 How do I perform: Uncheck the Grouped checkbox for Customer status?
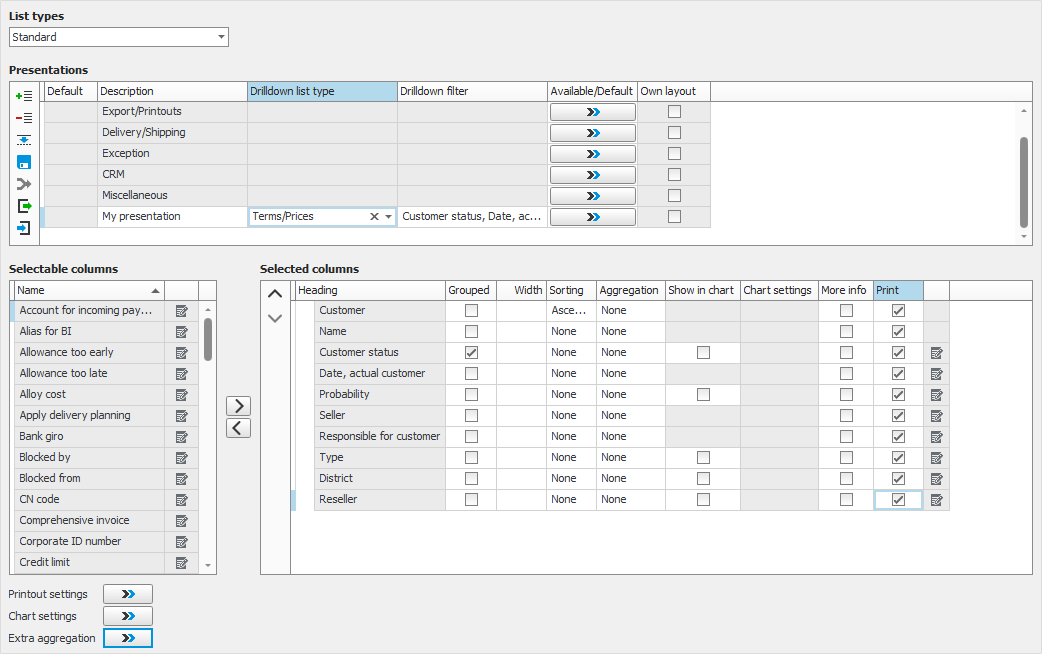(x=471, y=352)
